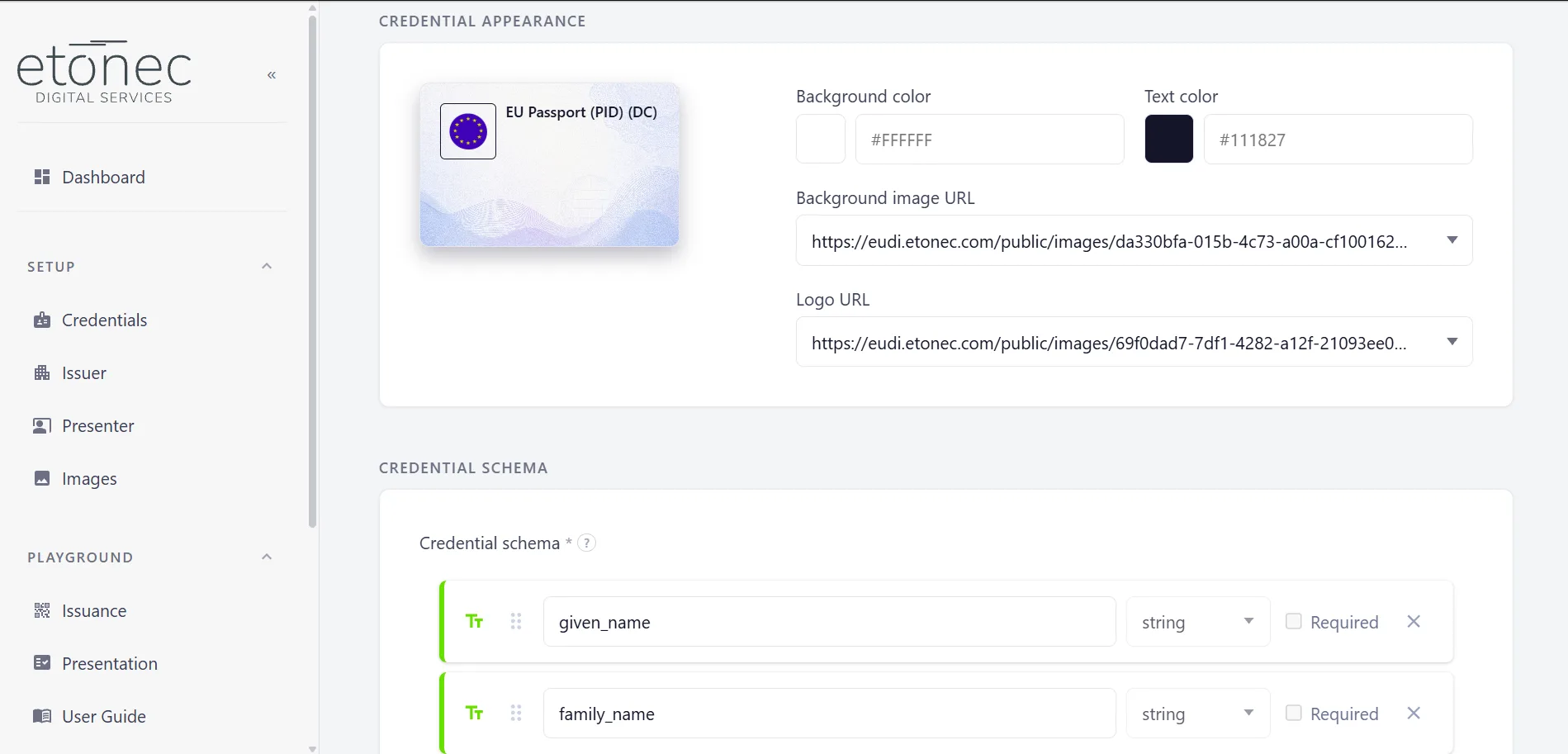The image size is (1568, 754).
Task: Grab the drag handle of given_name row
Action: coord(516,621)
